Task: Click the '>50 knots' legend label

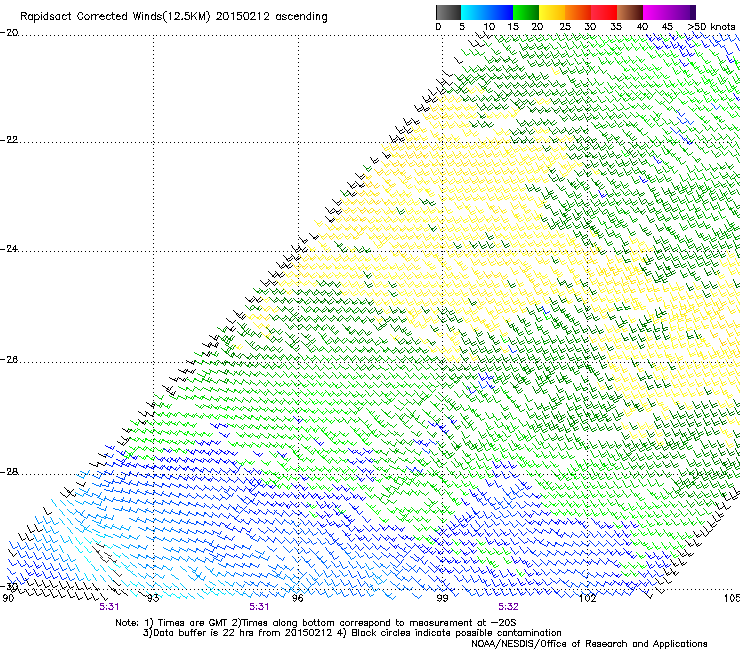Action: click(711, 27)
